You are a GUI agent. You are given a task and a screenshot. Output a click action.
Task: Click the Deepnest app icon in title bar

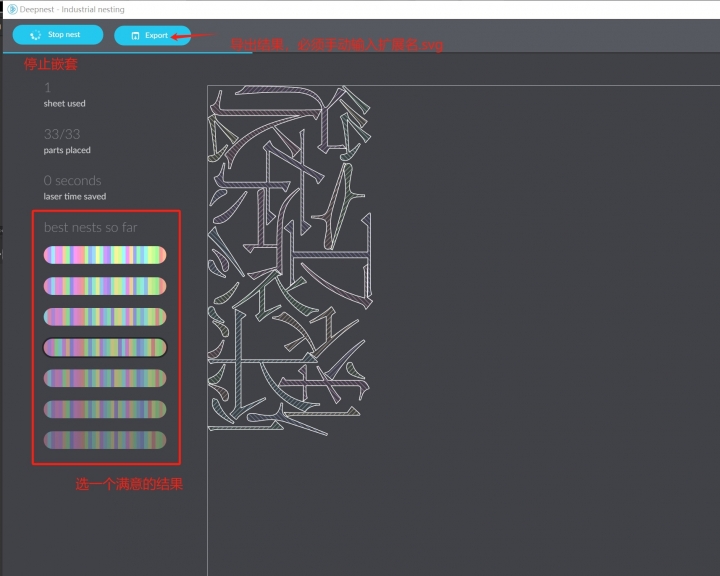tap(6, 9)
